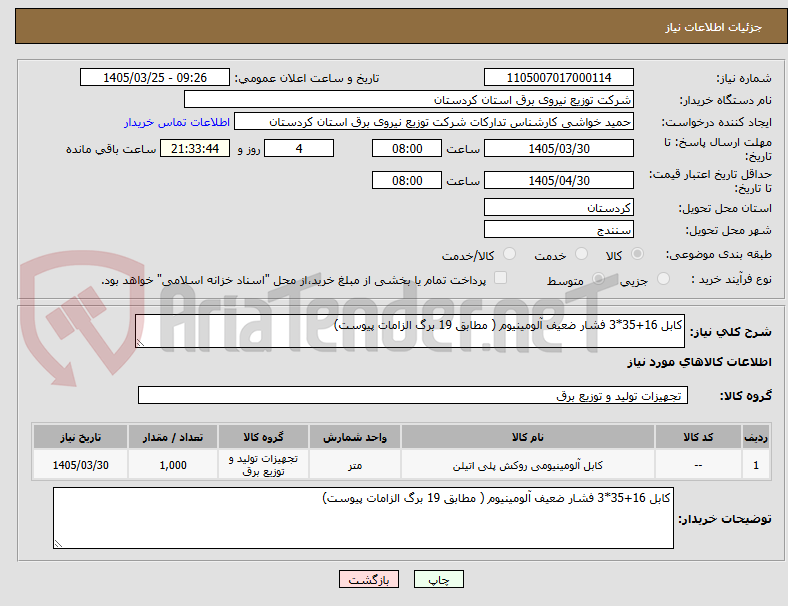This screenshot has width=788, height=606.
Task: Click the نام کالا column header
Action: 528,437
